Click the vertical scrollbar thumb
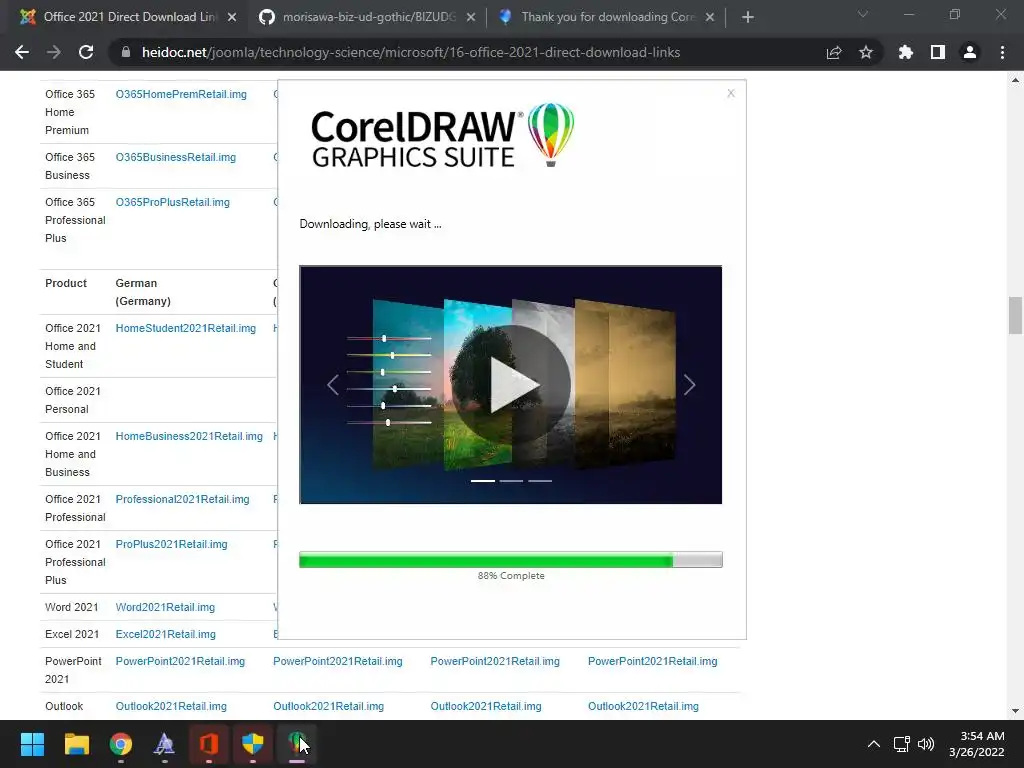The image size is (1024, 768). tap(1015, 315)
